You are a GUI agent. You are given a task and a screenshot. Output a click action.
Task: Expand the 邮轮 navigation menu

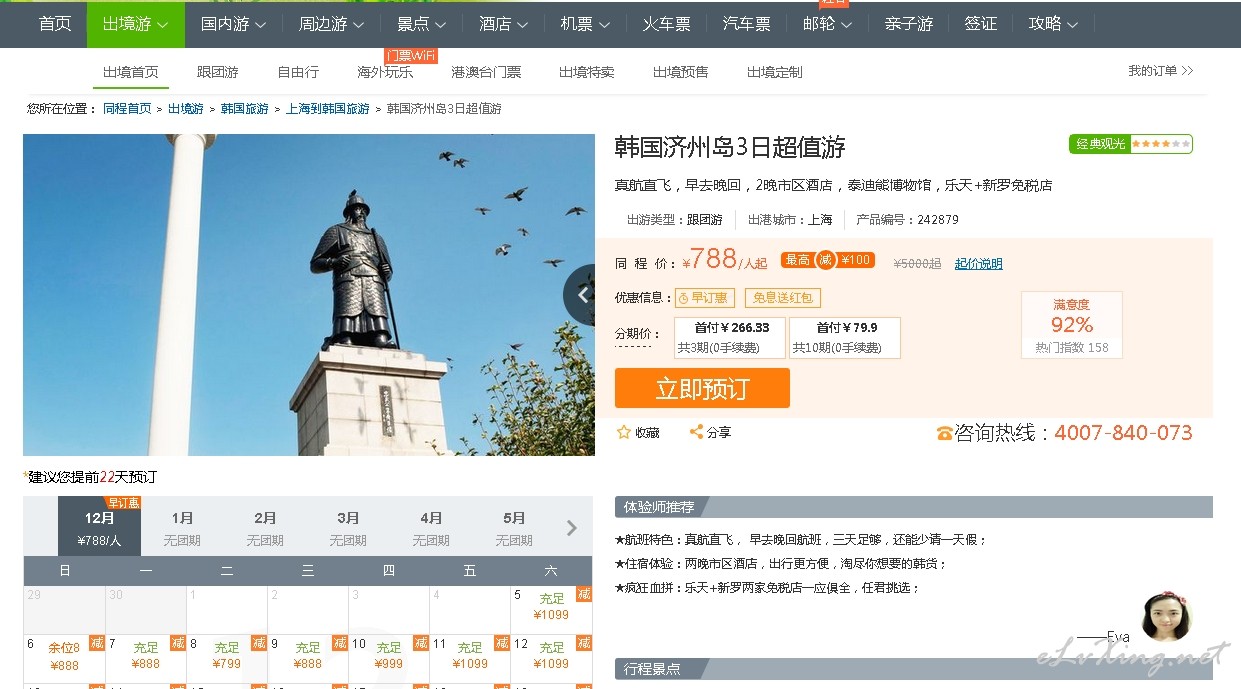tap(828, 24)
